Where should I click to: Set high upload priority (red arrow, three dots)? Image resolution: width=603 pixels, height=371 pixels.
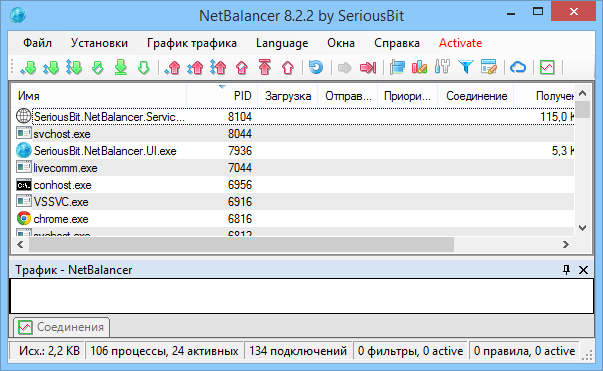pos(218,67)
